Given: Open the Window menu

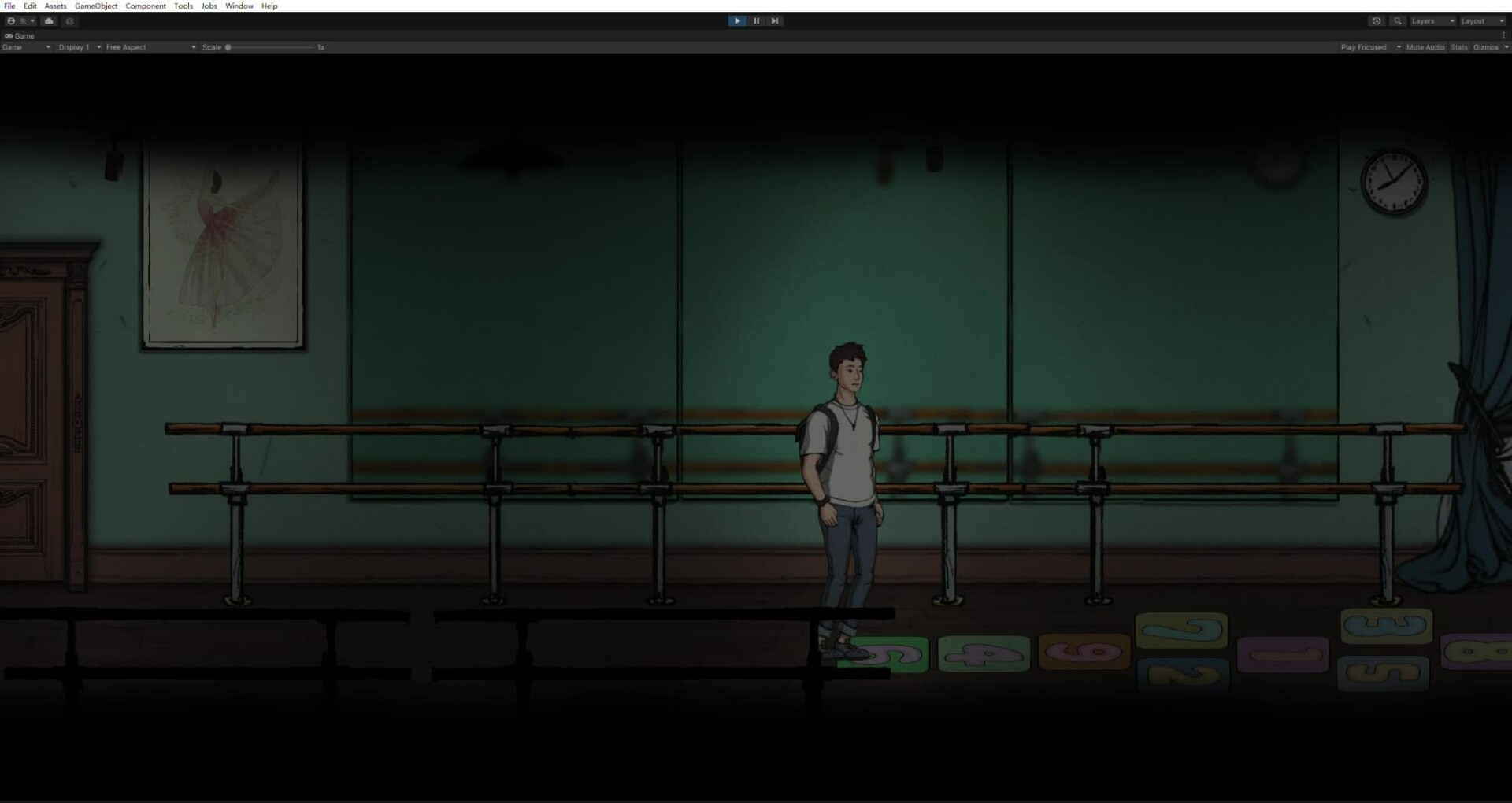Looking at the screenshot, I should point(239,6).
